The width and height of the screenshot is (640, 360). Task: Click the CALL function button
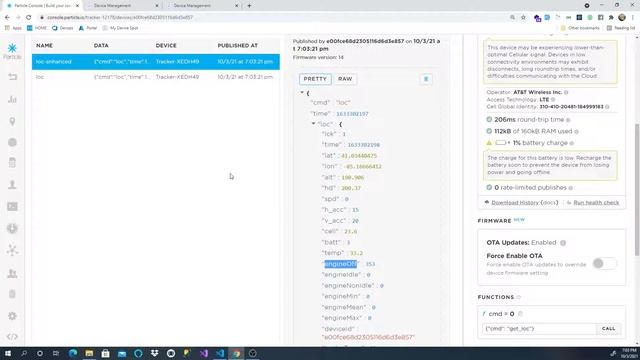(608, 329)
